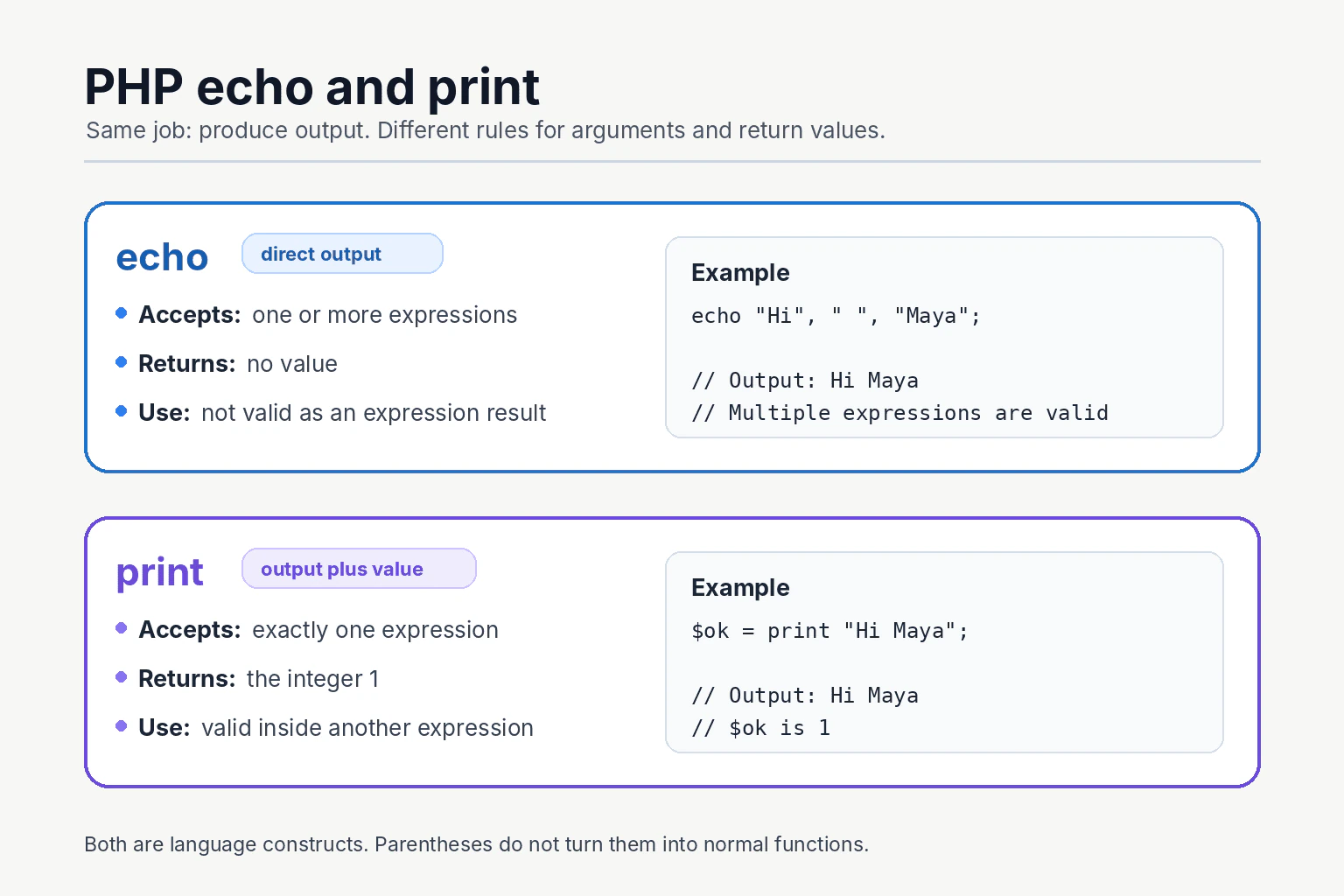1344x896 pixels.
Task: Click the blue bullet beside echo Use
Action: click(x=122, y=411)
